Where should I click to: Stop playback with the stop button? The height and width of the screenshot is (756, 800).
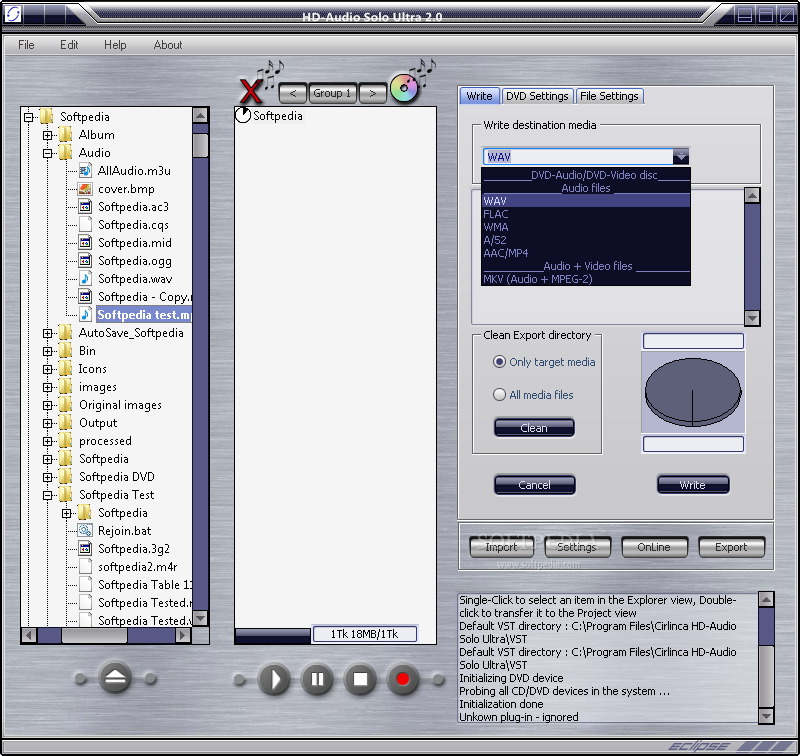pos(360,679)
